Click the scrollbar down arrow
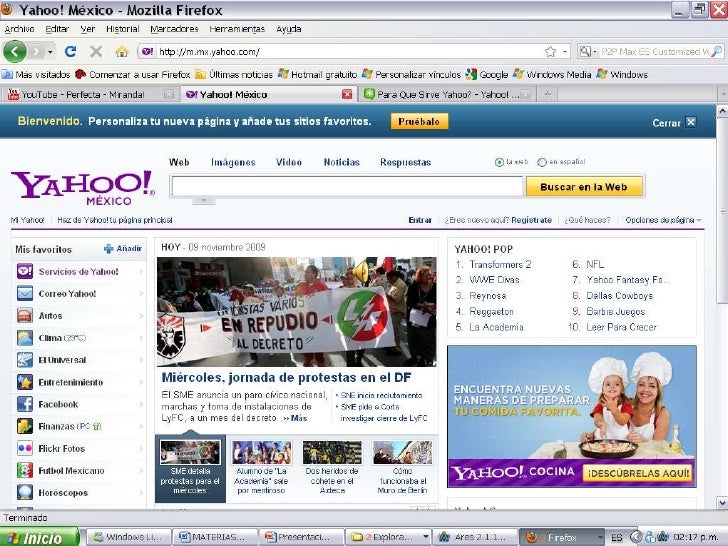The height and width of the screenshot is (546, 728). tap(722, 503)
